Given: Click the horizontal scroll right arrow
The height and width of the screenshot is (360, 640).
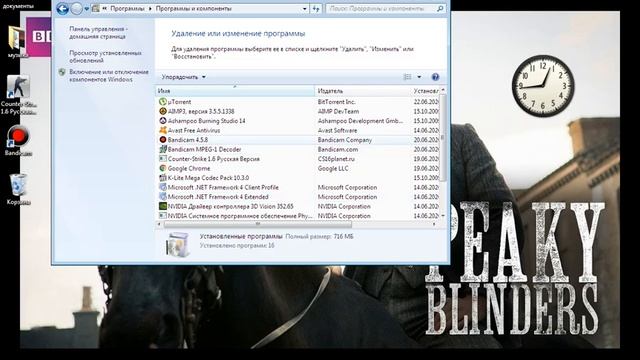Looking at the screenshot, I should point(434,224).
